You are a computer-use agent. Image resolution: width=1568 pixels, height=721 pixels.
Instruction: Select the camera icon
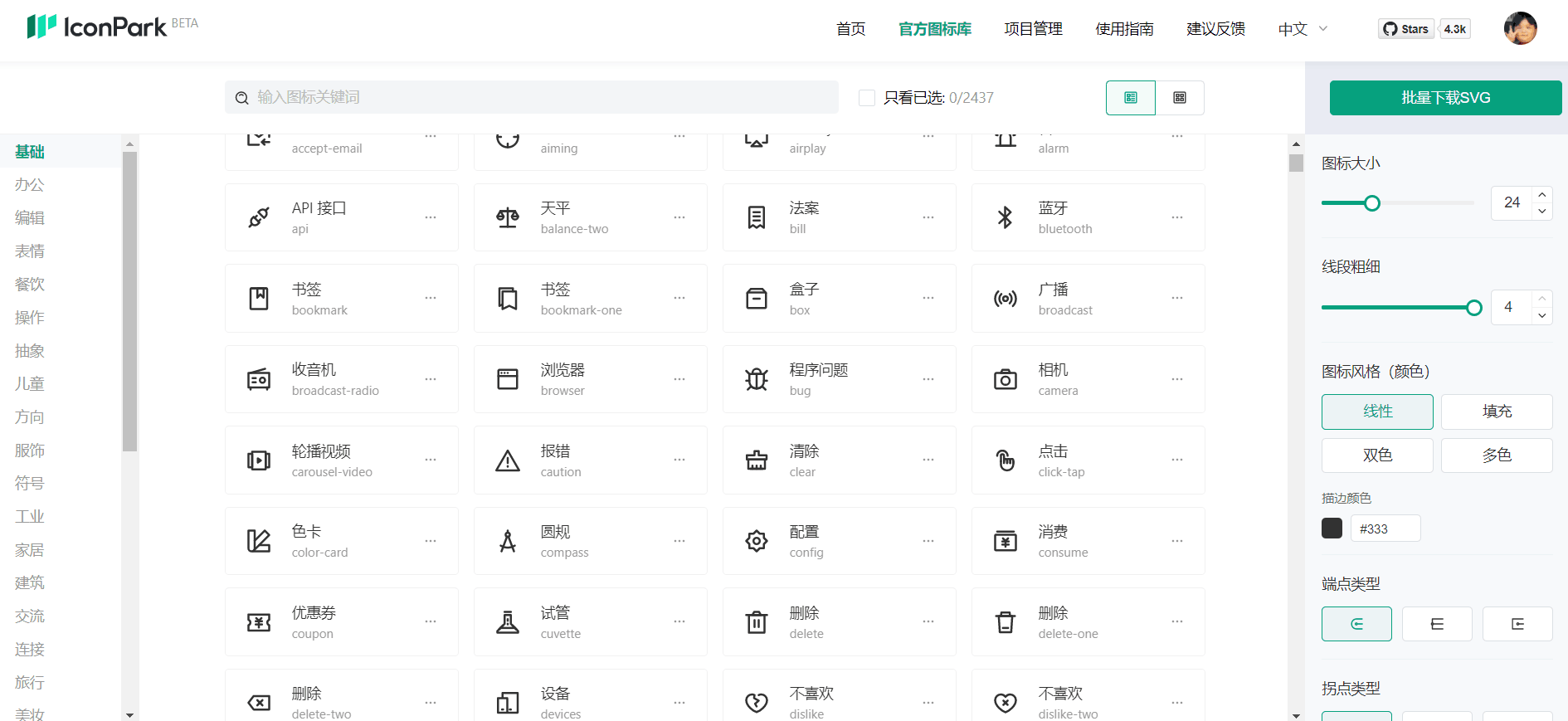pyautogui.click(x=1005, y=379)
